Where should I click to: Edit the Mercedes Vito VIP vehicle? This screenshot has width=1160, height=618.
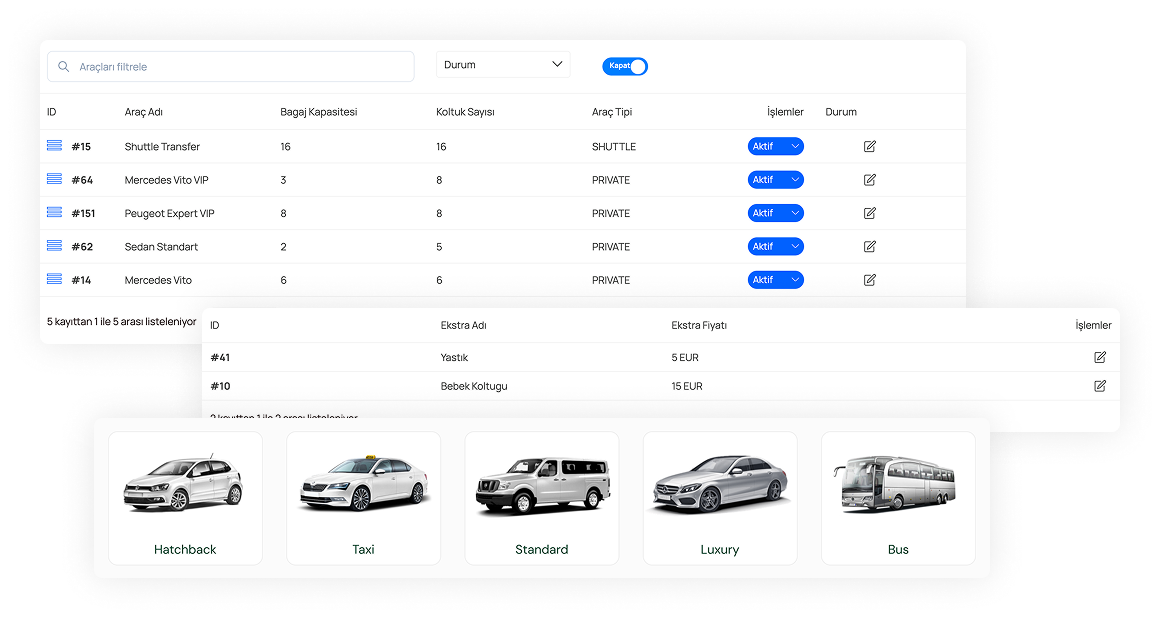tap(869, 180)
